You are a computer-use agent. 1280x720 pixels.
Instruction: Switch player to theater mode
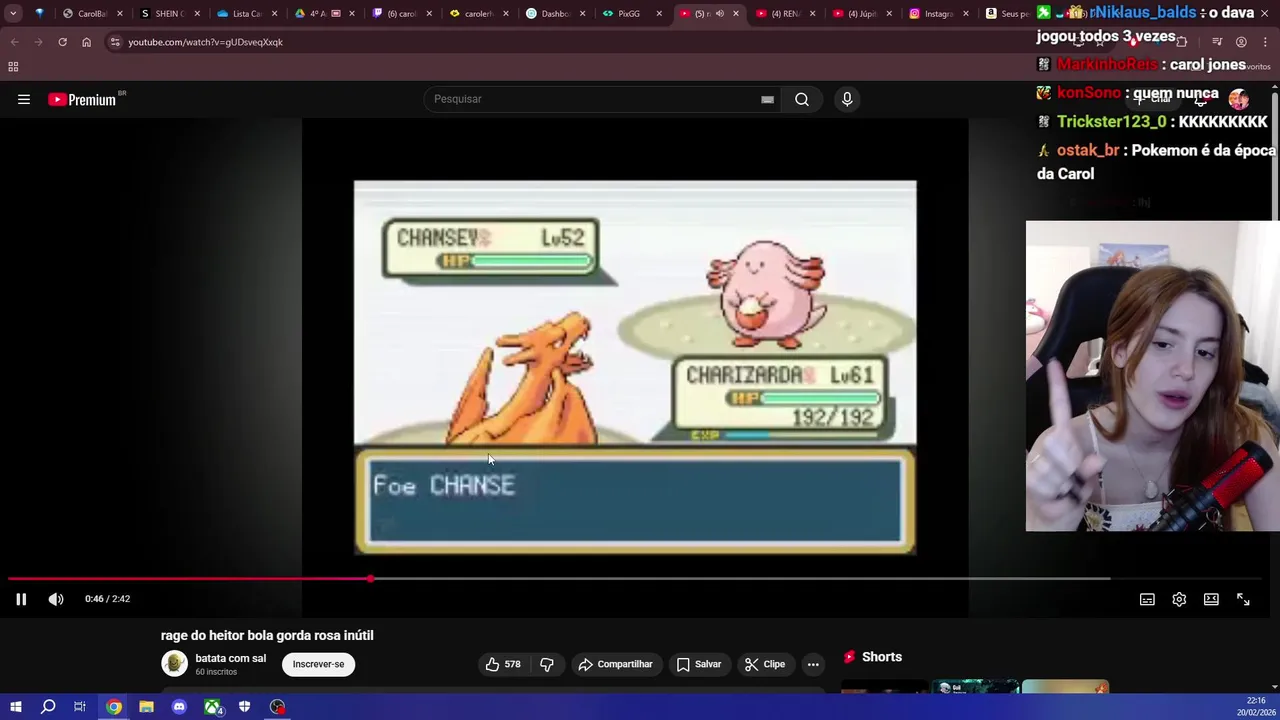pyautogui.click(x=1211, y=599)
